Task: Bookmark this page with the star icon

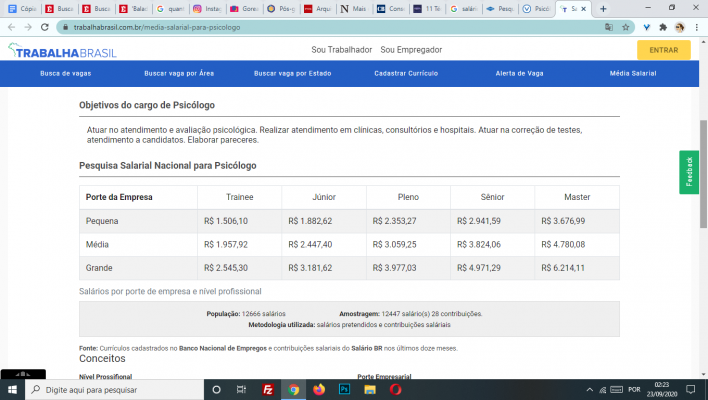Action: point(626,27)
